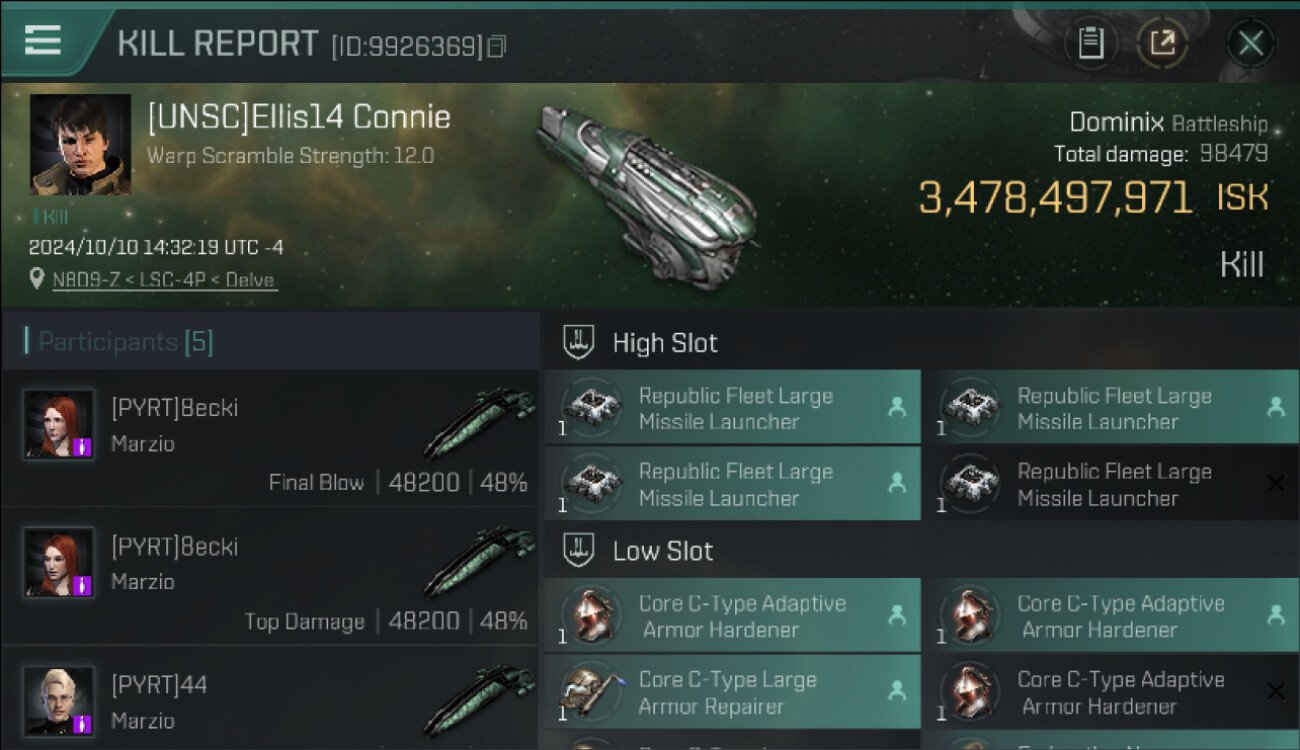The height and width of the screenshot is (750, 1300).
Task: Select Becki's Final Blow participant entry
Action: [x=270, y=440]
